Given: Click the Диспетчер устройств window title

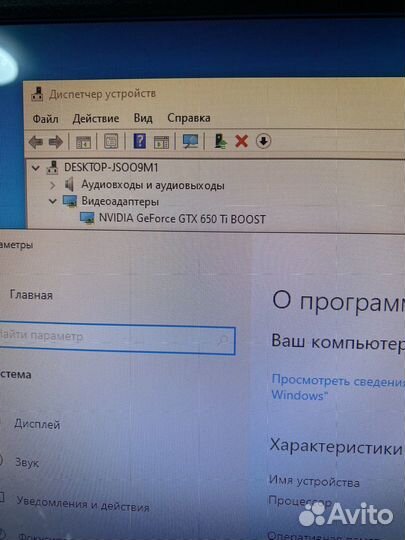Looking at the screenshot, I should tap(102, 94).
